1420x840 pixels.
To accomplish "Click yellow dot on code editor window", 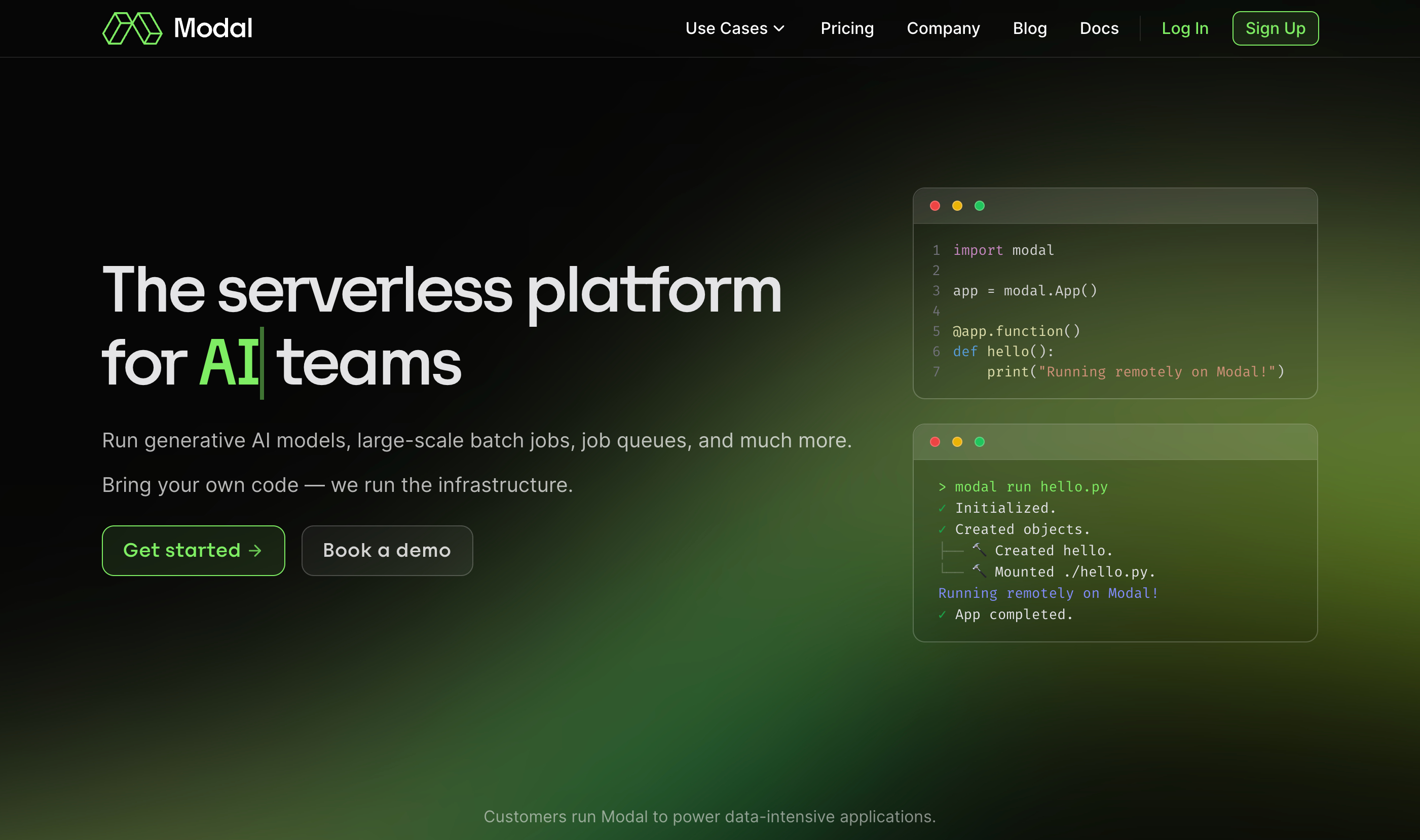I will tap(957, 206).
